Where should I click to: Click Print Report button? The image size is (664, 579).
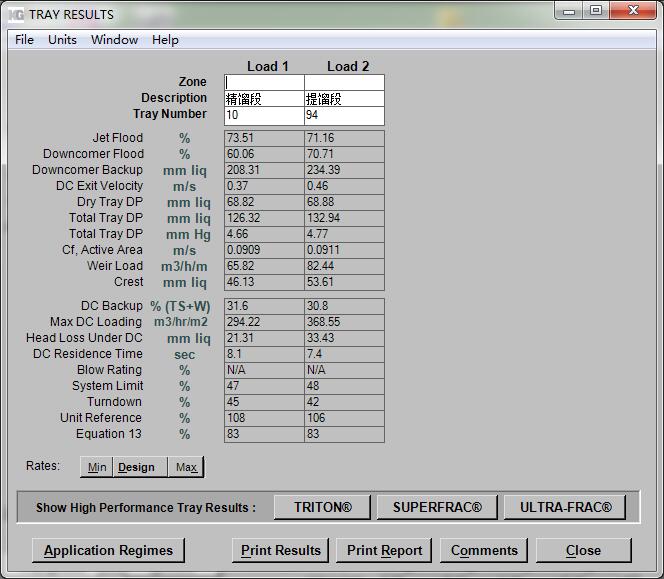pyautogui.click(x=384, y=550)
